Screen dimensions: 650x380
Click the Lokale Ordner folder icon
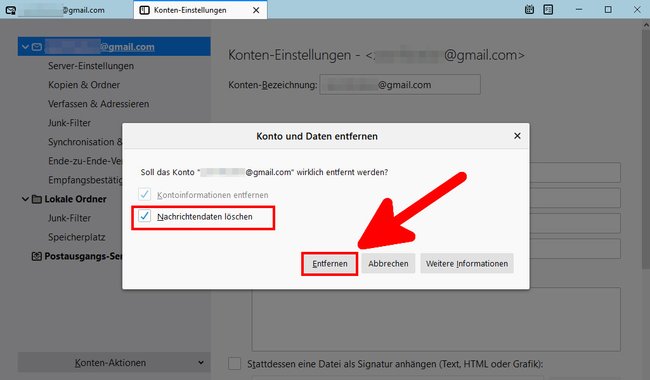(36, 199)
